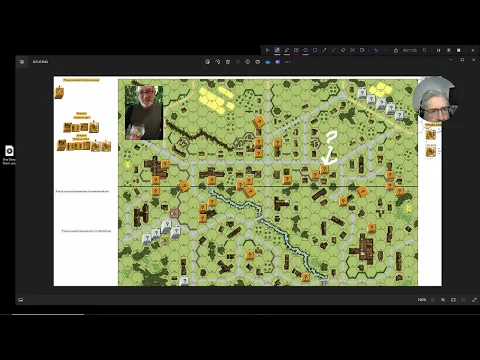
Task: Redo the annotation in recording toolbar
Action: [x=386, y=50]
